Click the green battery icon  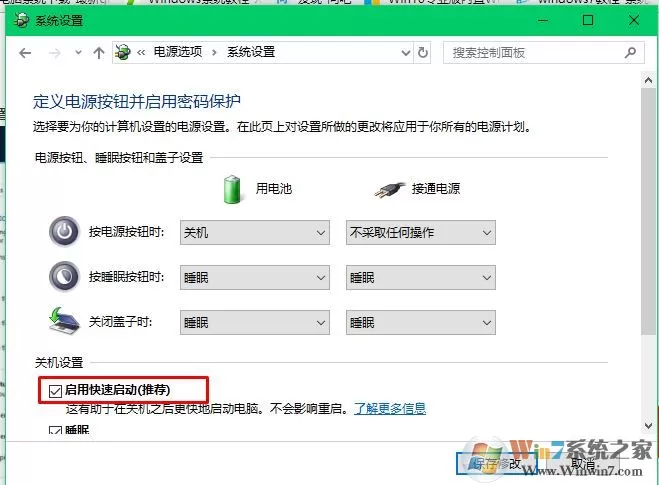[x=232, y=189]
